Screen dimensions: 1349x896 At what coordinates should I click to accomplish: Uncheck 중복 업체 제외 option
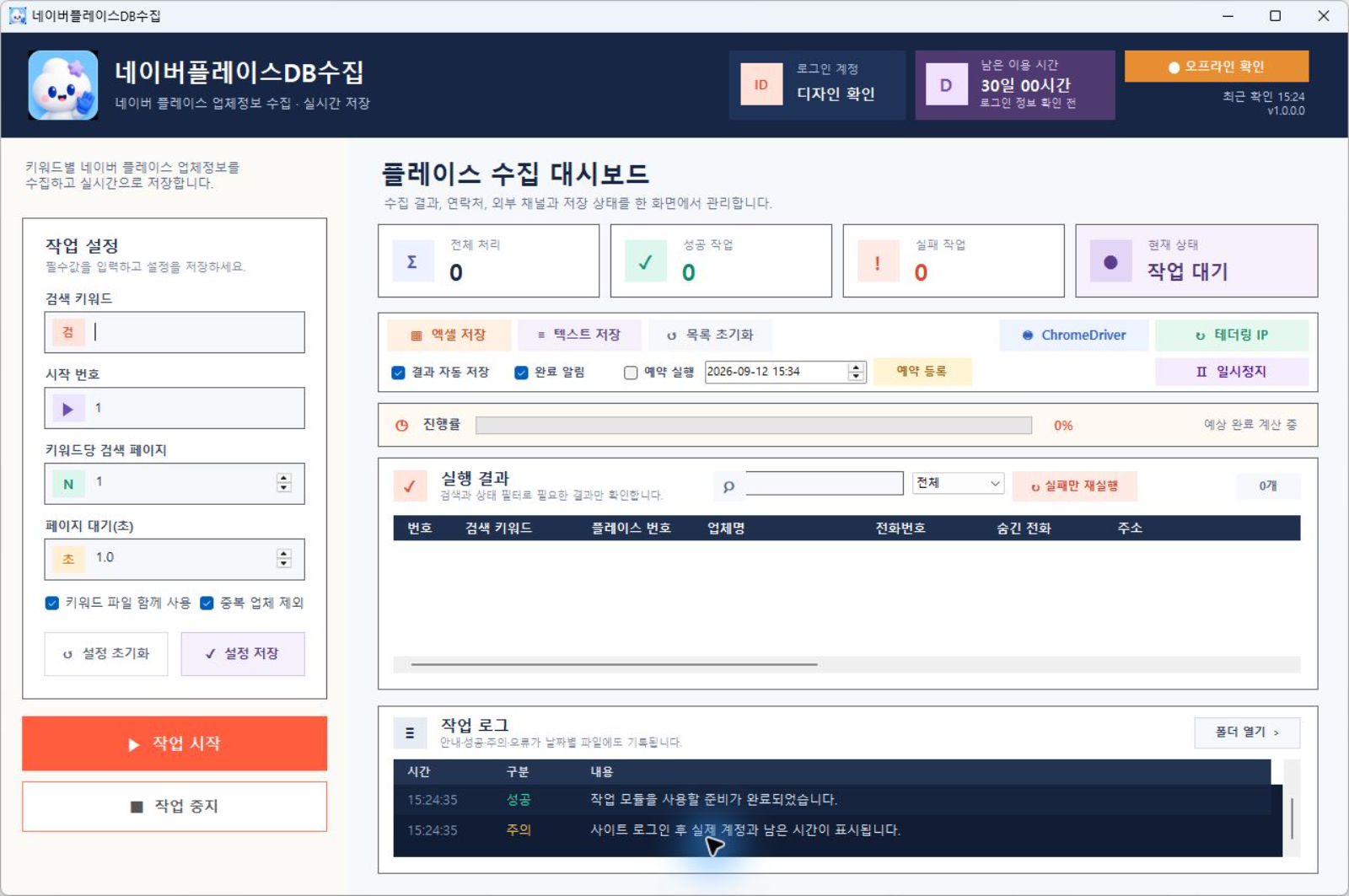(207, 603)
